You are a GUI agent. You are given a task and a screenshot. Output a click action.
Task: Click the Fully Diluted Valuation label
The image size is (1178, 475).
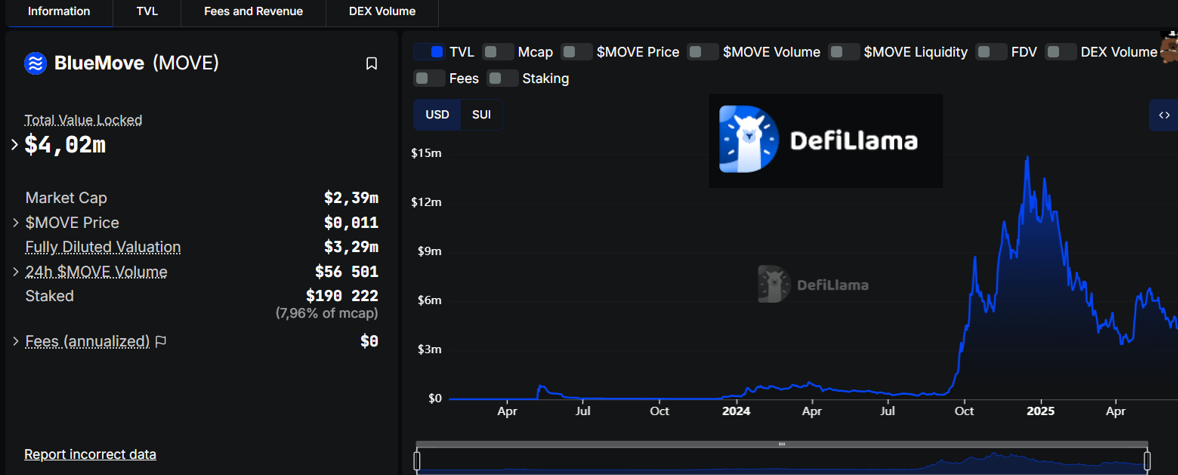point(103,247)
